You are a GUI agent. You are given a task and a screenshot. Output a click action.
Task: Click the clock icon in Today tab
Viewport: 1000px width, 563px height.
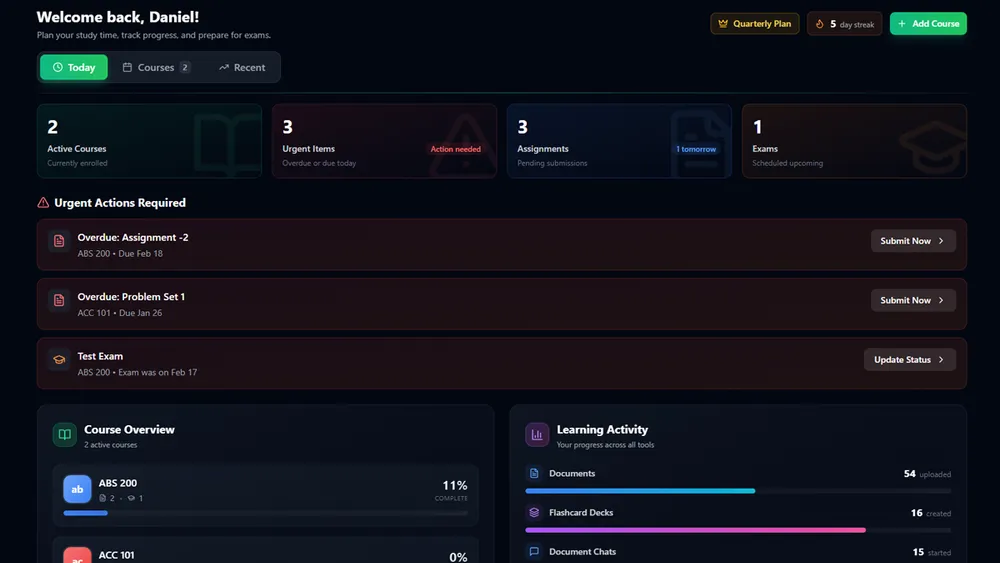pyautogui.click(x=57, y=67)
